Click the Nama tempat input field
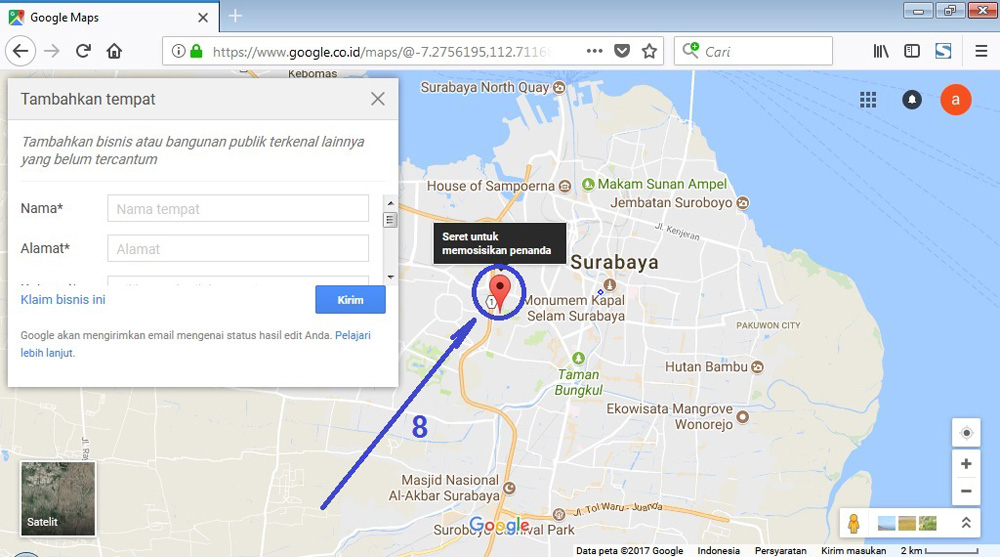Image resolution: width=1000 pixels, height=557 pixels. (238, 209)
